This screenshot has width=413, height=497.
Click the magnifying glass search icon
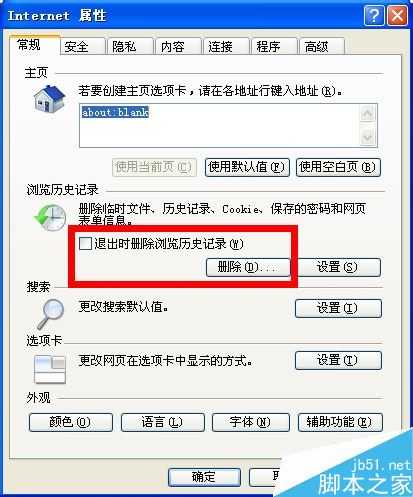coord(51,314)
